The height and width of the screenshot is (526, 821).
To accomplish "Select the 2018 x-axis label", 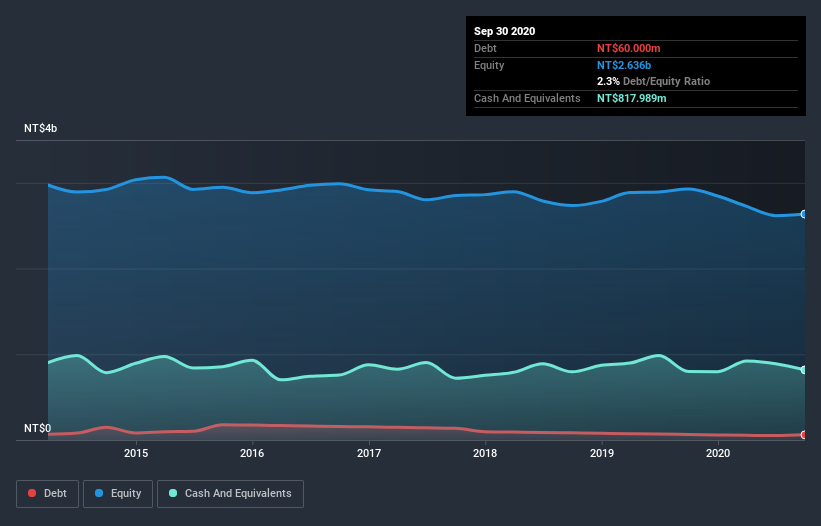I will point(485,453).
